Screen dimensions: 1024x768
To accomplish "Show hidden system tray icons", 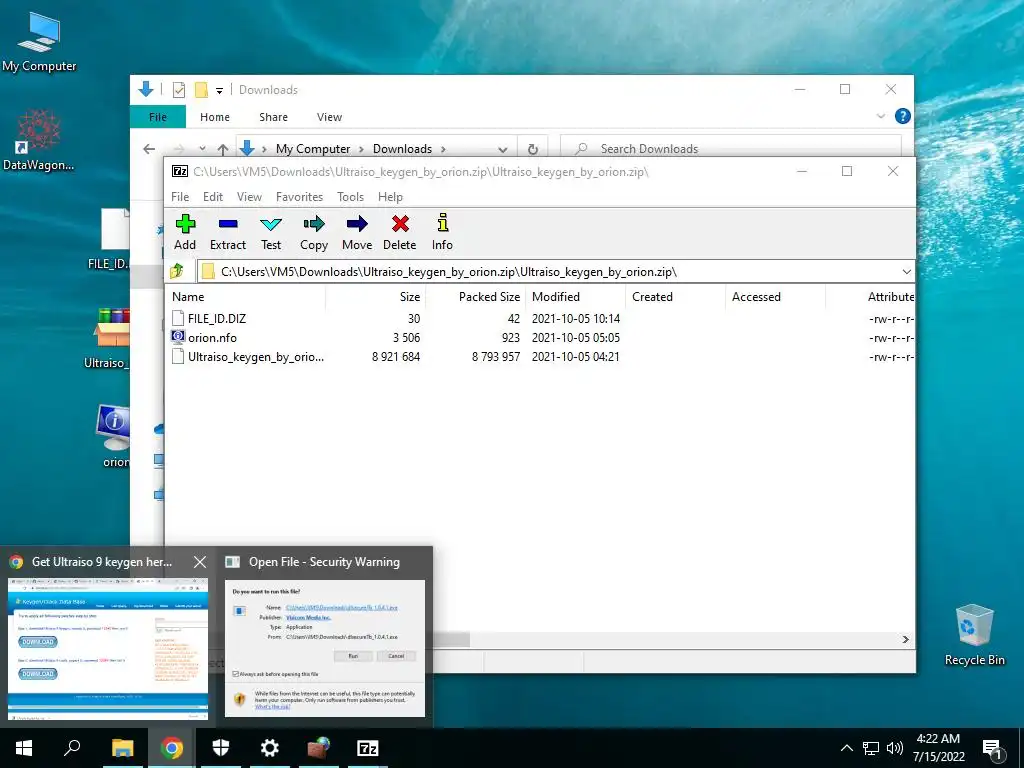I will [x=846, y=748].
